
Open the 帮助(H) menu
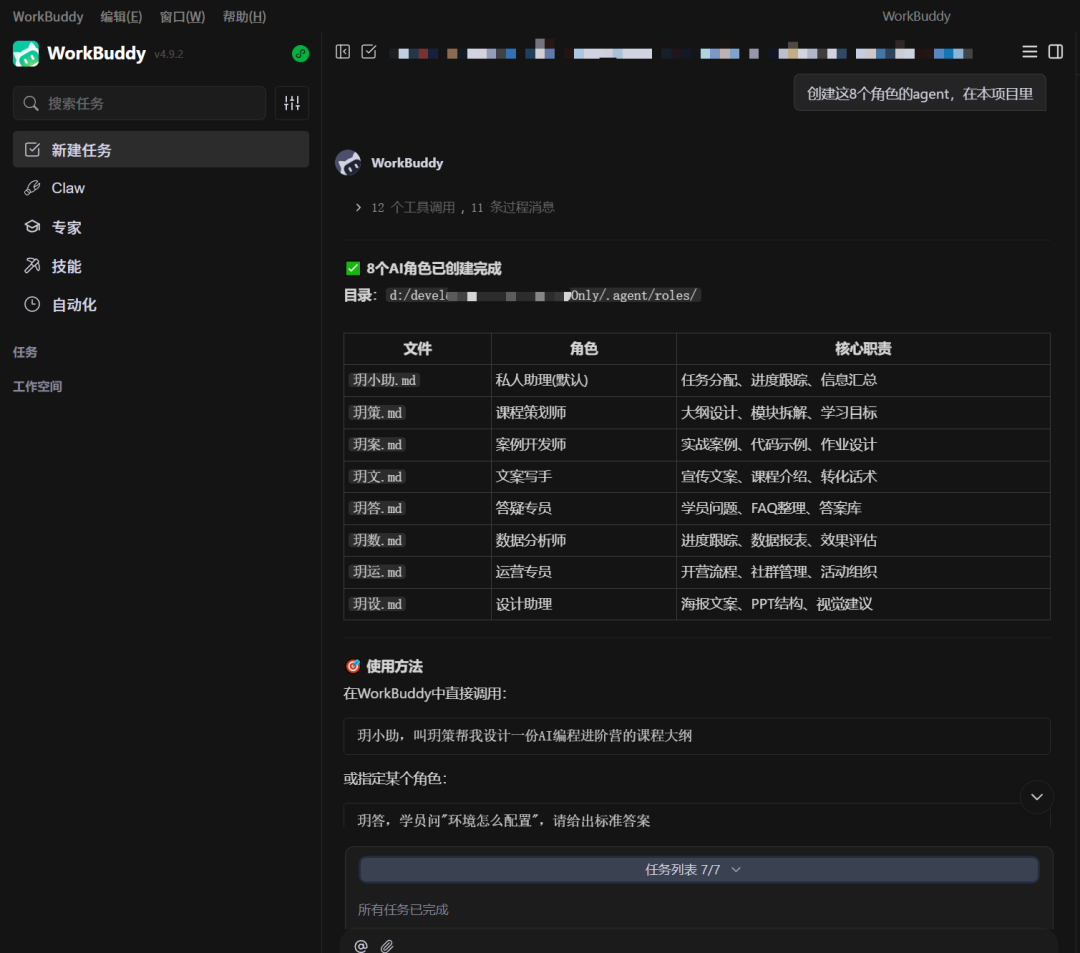click(245, 17)
